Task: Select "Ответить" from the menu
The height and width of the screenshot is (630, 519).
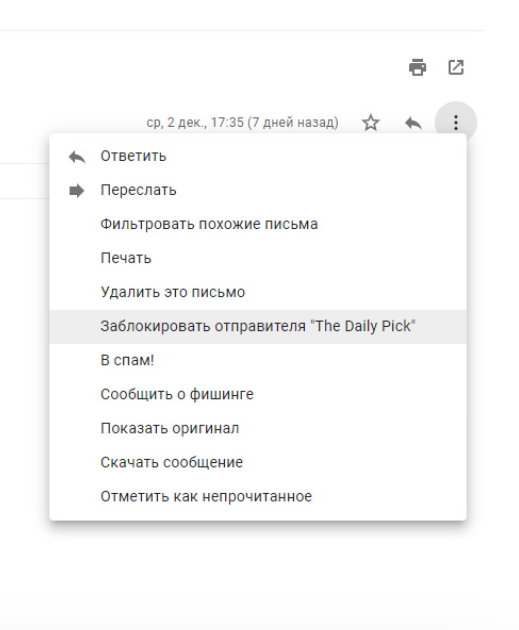Action: [257, 156]
